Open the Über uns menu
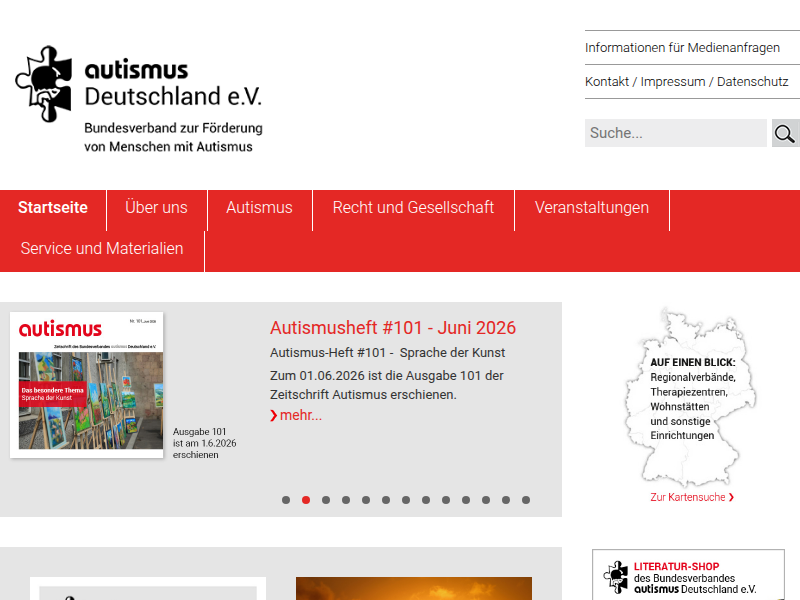Image resolution: width=800 pixels, height=600 pixels. [156, 208]
